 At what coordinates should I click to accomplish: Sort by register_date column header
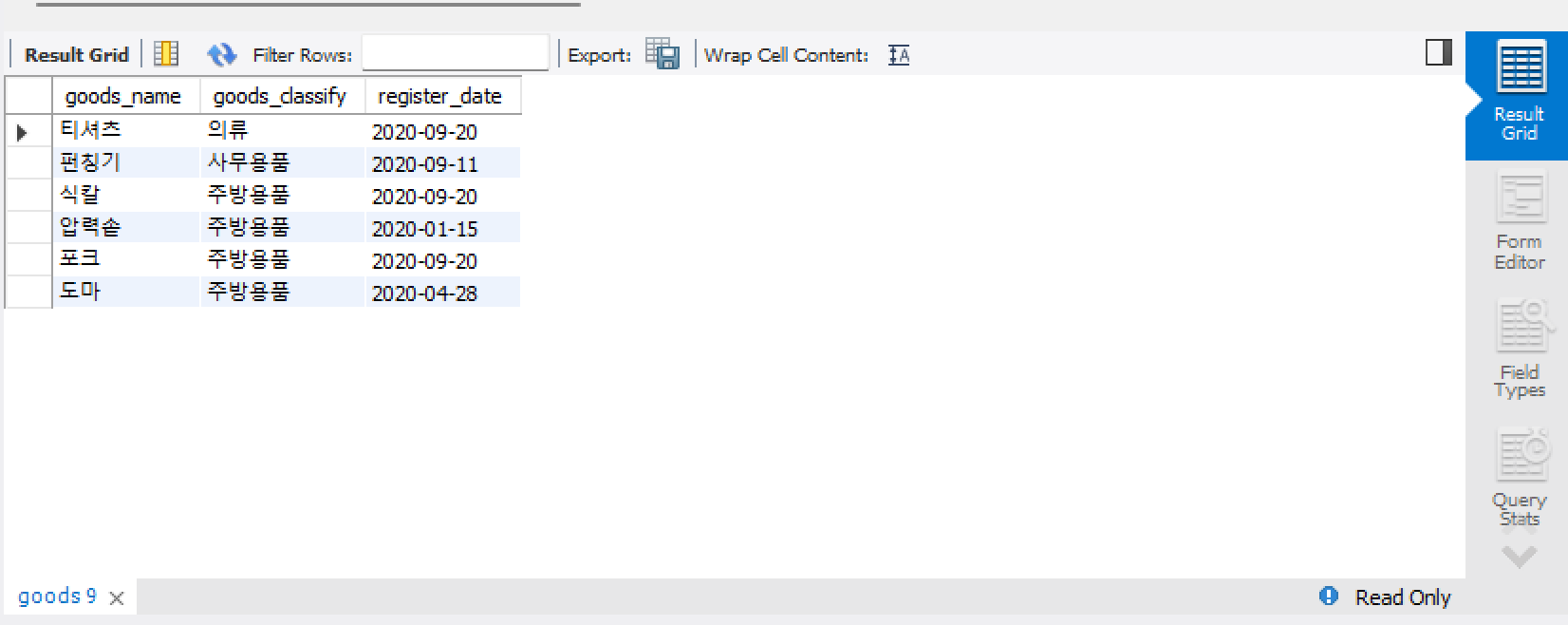point(442,96)
